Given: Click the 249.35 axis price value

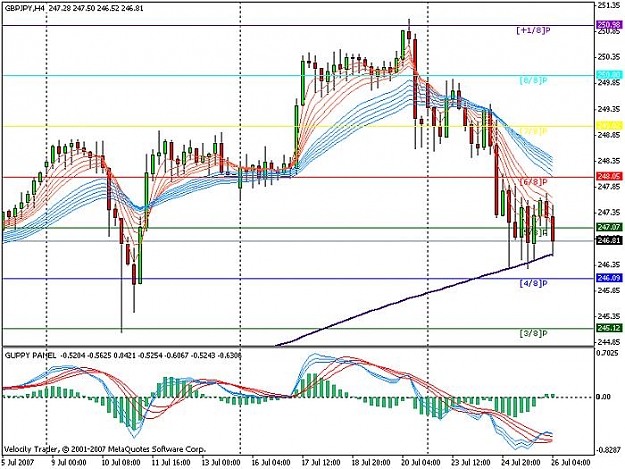Looking at the screenshot, I should coord(609,109).
